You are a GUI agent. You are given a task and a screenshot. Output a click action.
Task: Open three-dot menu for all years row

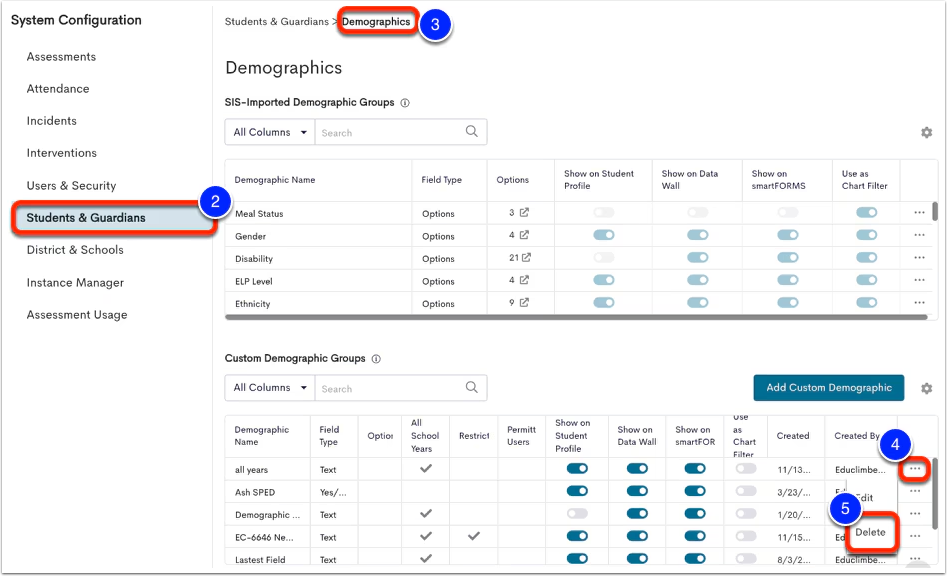pos(915,469)
